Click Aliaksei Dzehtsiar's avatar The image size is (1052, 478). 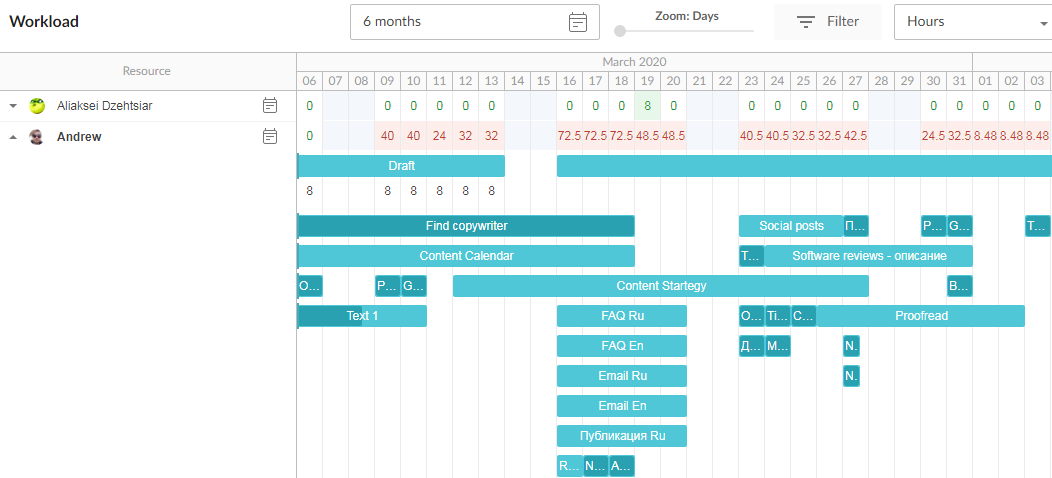(37, 106)
